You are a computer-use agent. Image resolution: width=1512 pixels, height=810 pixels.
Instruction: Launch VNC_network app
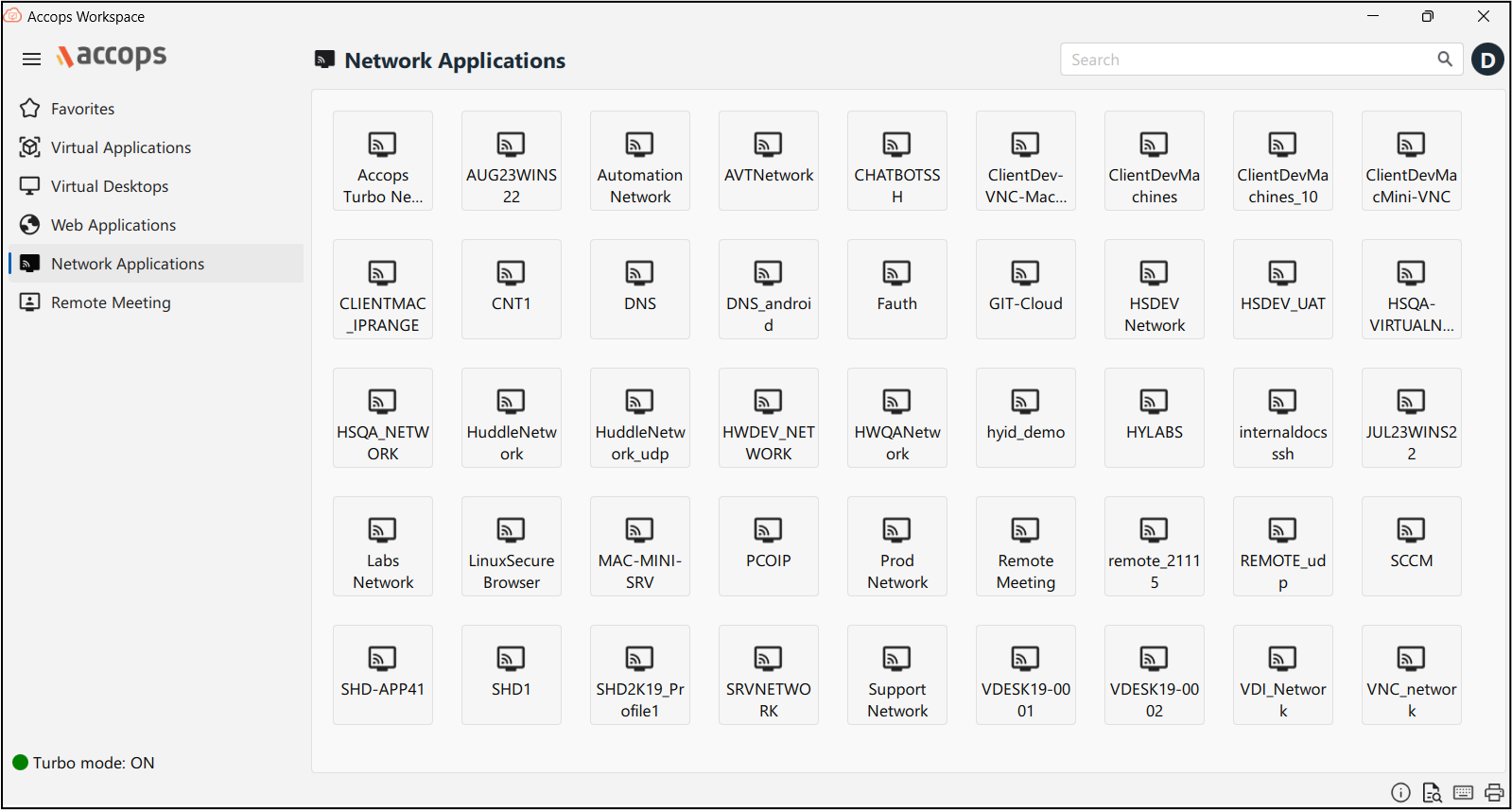1412,675
